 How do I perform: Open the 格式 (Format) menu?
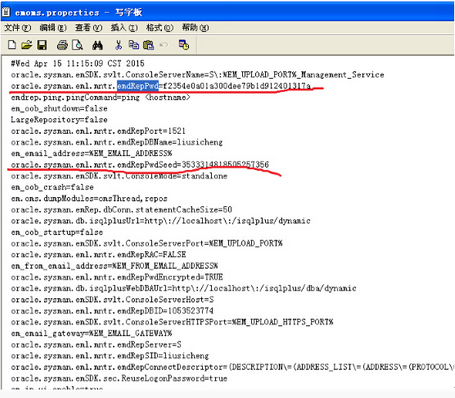point(160,27)
